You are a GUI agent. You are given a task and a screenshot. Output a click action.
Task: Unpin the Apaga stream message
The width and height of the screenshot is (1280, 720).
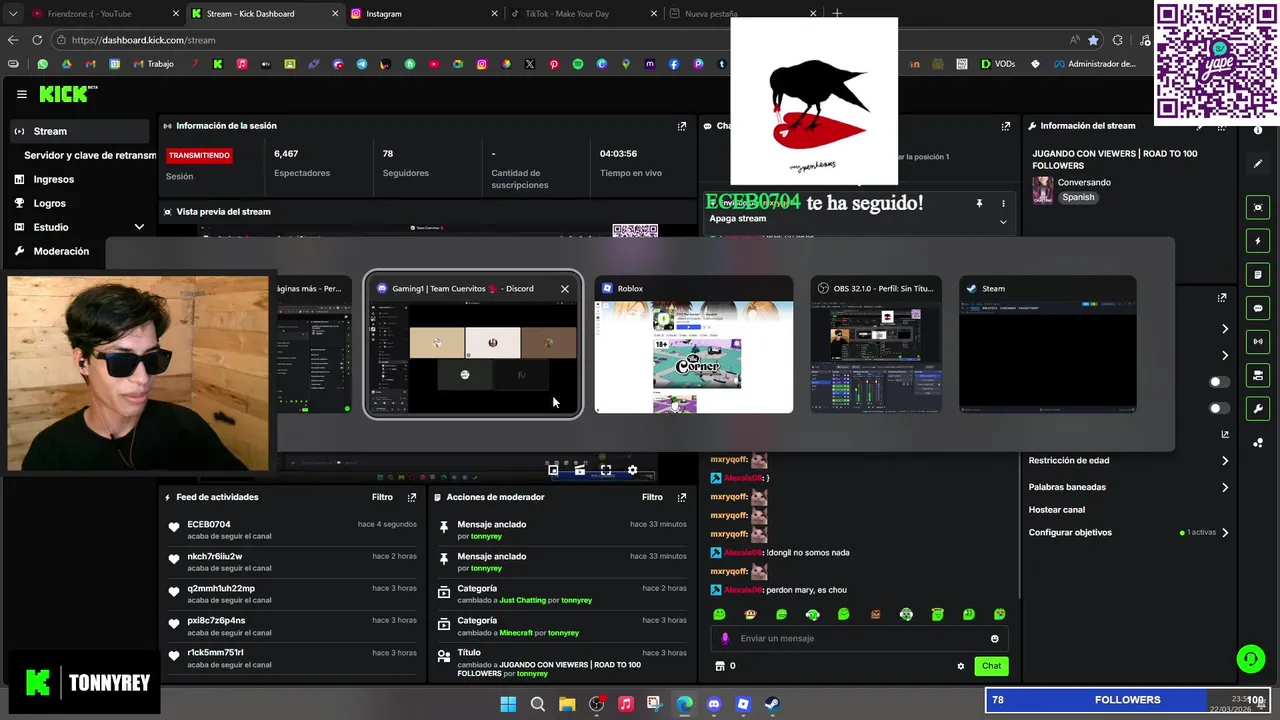979,204
